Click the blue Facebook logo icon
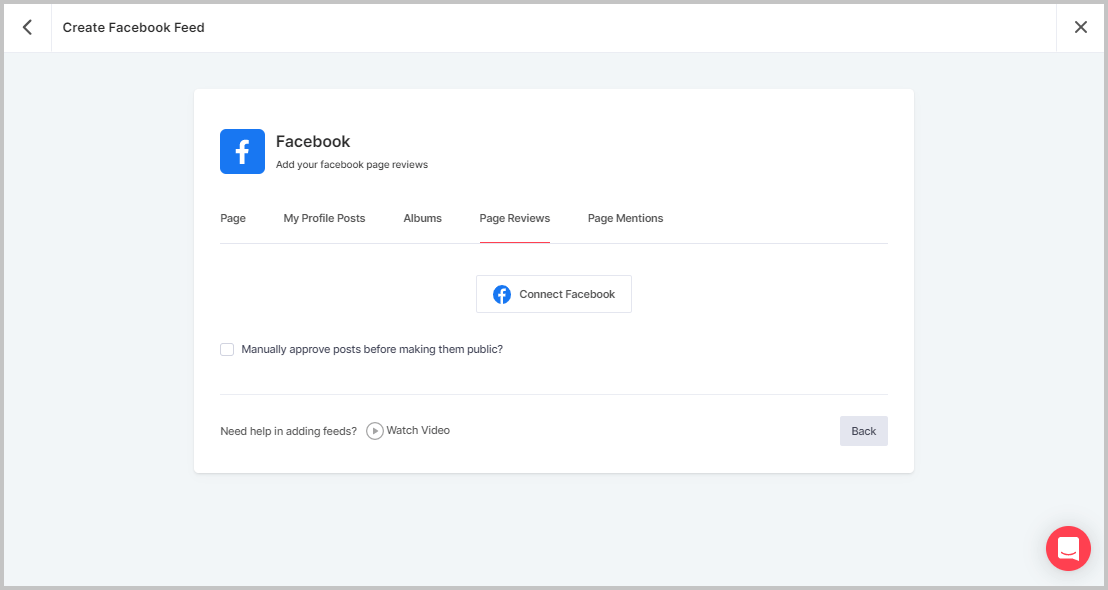The width and height of the screenshot is (1108, 590). [242, 151]
